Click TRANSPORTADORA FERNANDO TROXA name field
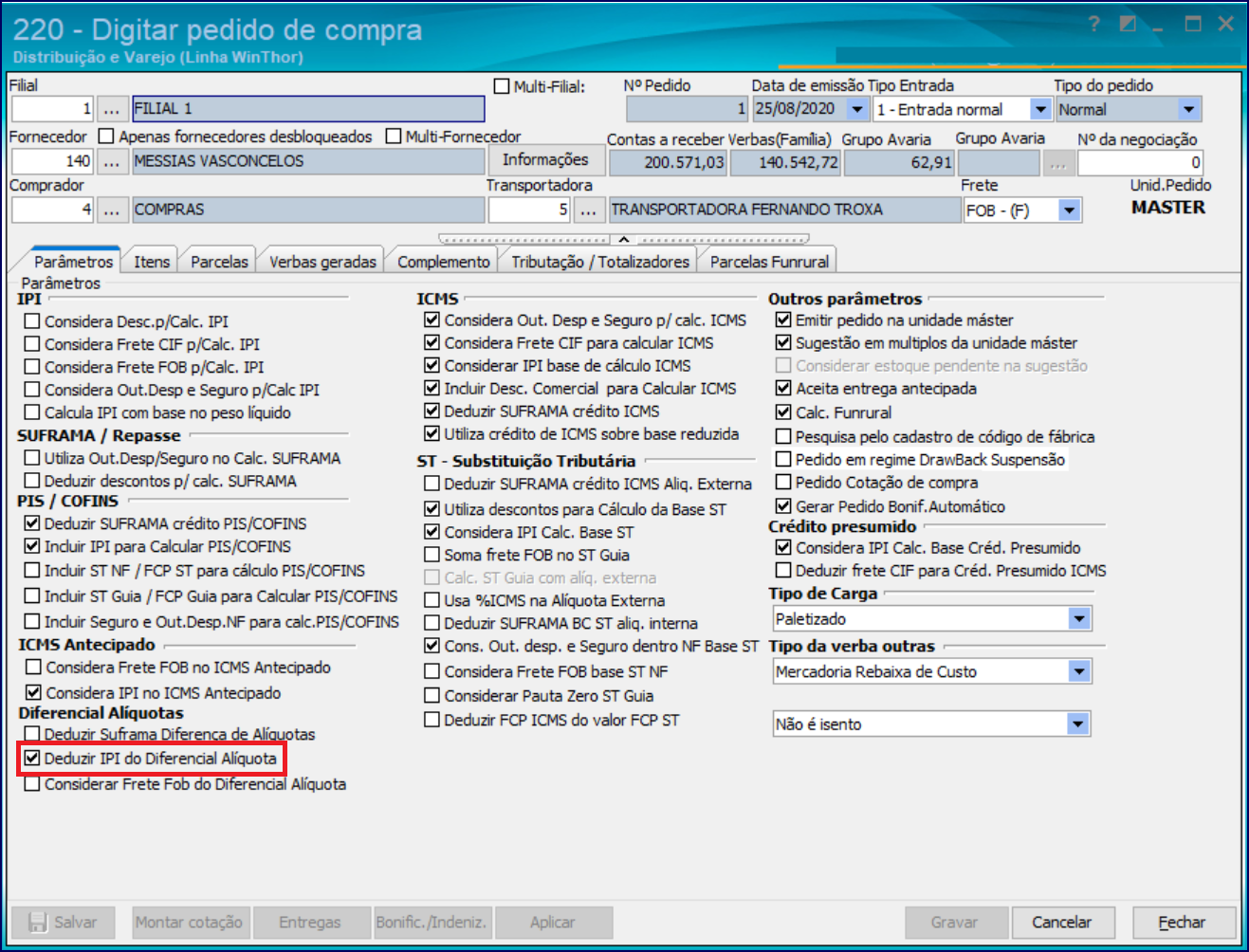Viewport: 1249px width, 952px height. [x=784, y=210]
